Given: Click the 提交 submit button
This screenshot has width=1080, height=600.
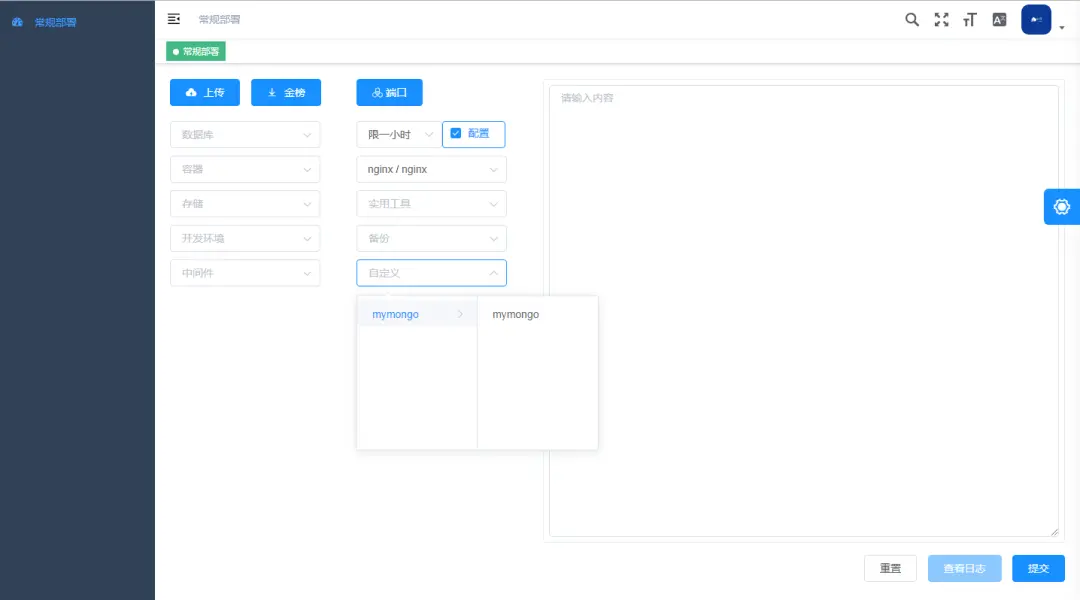Looking at the screenshot, I should pos(1038,568).
